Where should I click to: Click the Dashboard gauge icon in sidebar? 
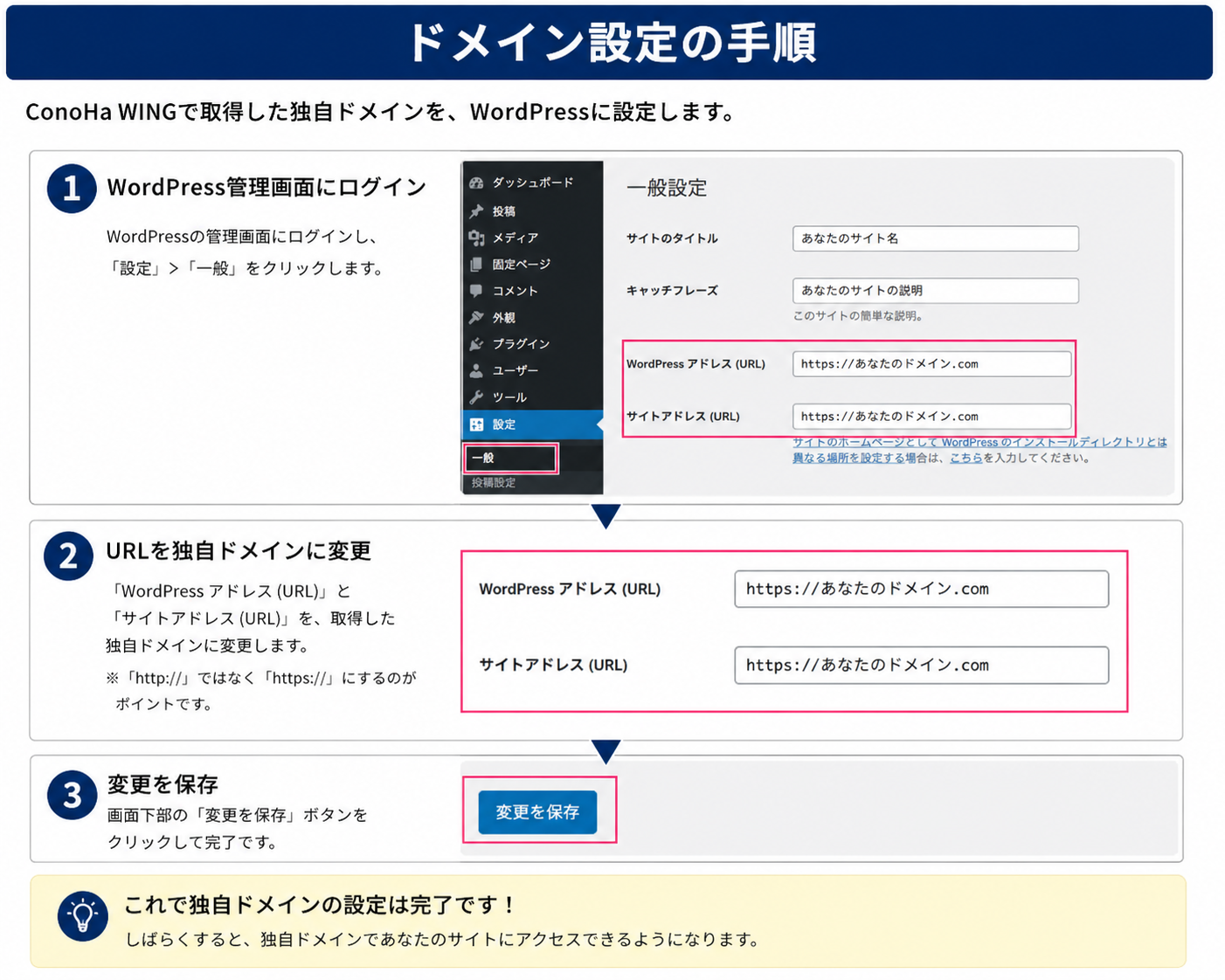pos(476,183)
